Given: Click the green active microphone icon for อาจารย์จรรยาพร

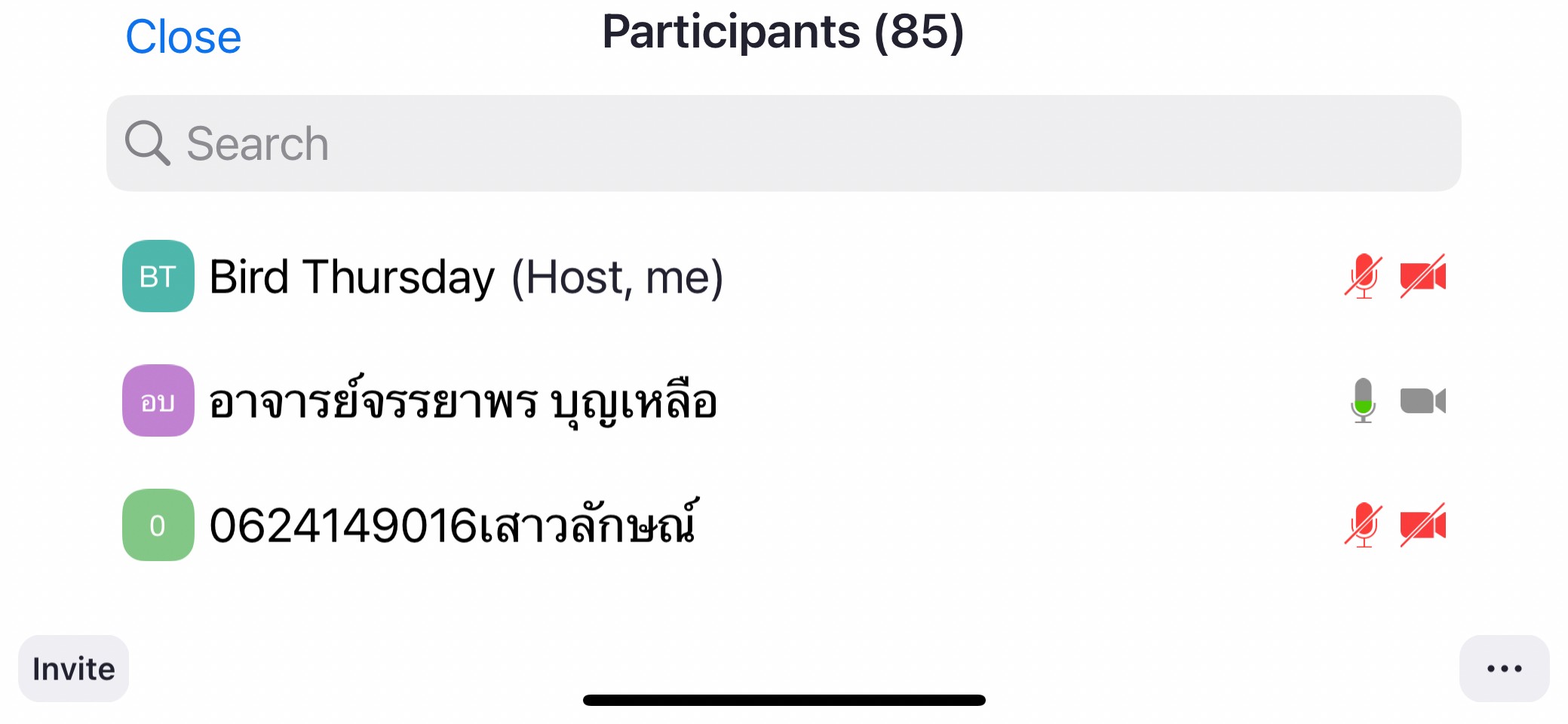Looking at the screenshot, I should [x=1363, y=400].
